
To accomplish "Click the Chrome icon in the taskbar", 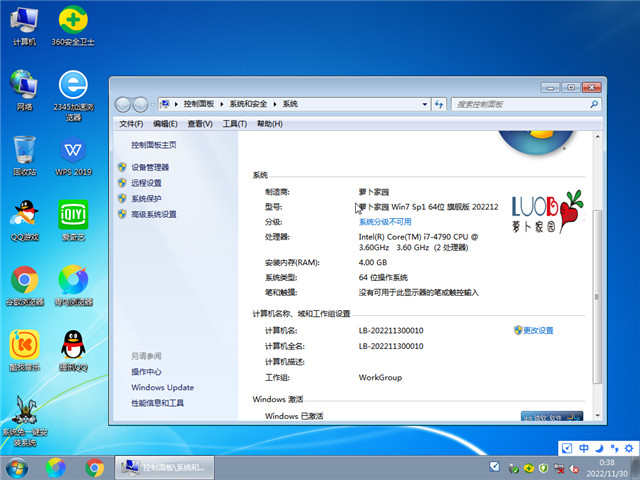I will click(x=95, y=467).
